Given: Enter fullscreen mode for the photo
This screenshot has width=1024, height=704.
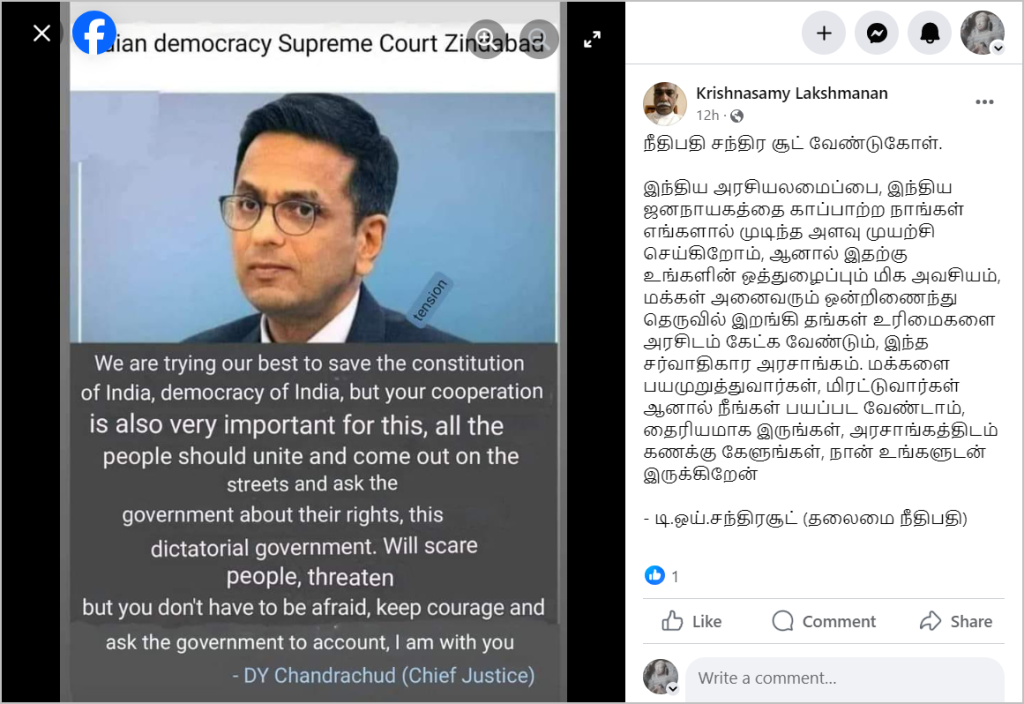Looking at the screenshot, I should (x=592, y=39).
